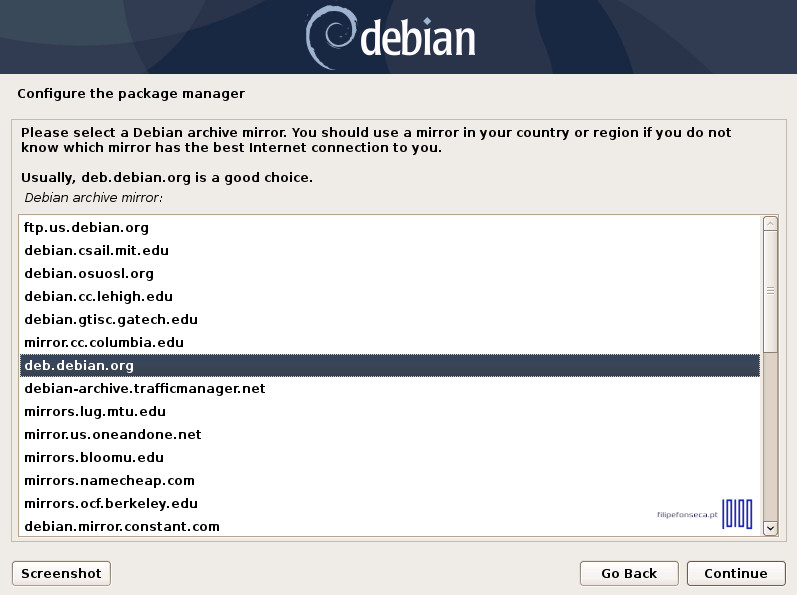This screenshot has height=595, width=797.
Task: Take a screenshot with Screenshot button
Action: point(61,573)
